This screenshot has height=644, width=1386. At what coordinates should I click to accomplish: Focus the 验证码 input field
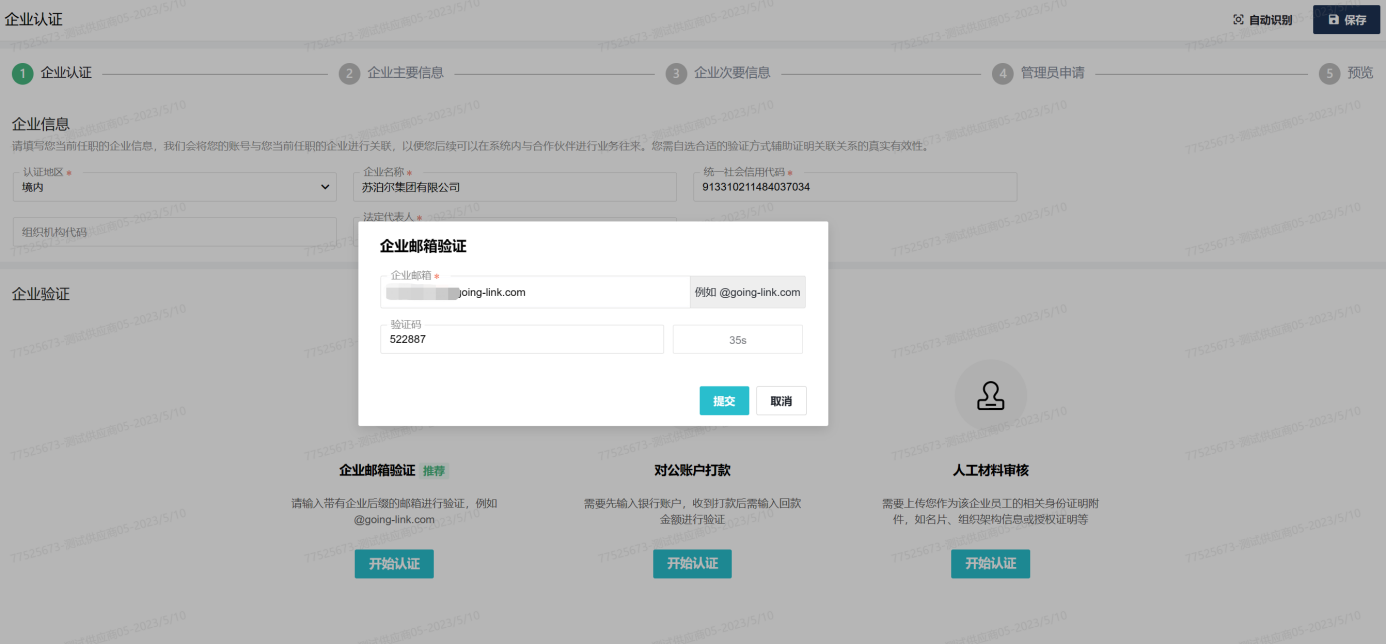[x=522, y=339]
